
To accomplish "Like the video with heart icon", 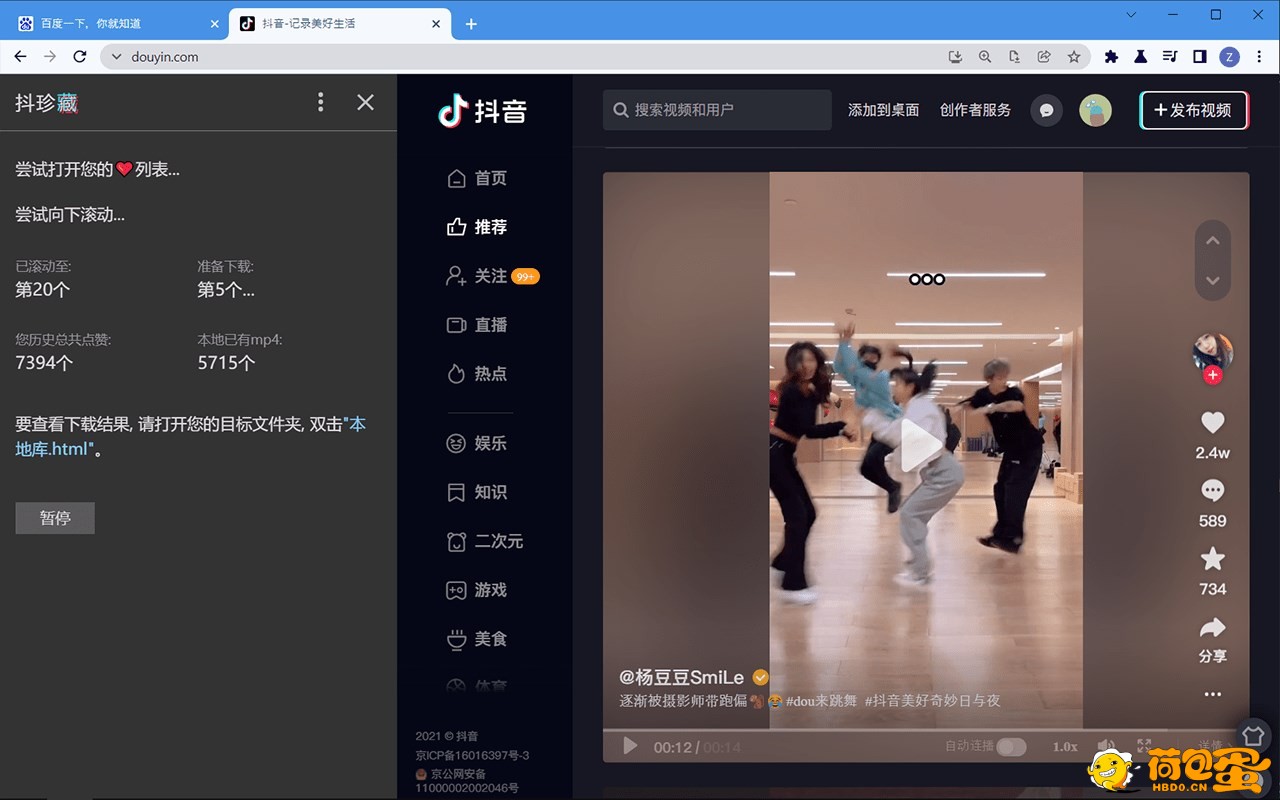I will [x=1213, y=423].
